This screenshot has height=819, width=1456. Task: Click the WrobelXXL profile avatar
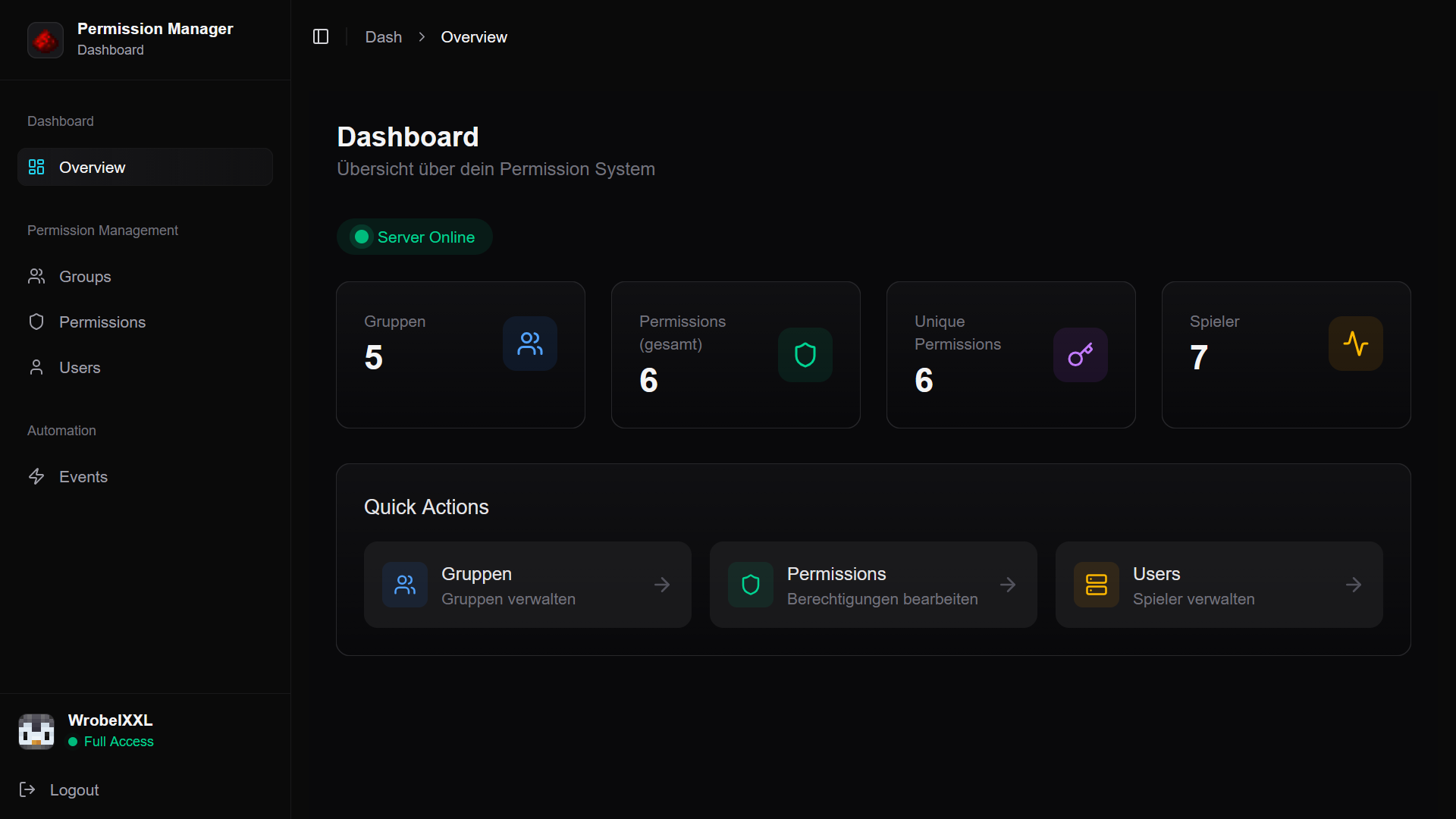[36, 730]
